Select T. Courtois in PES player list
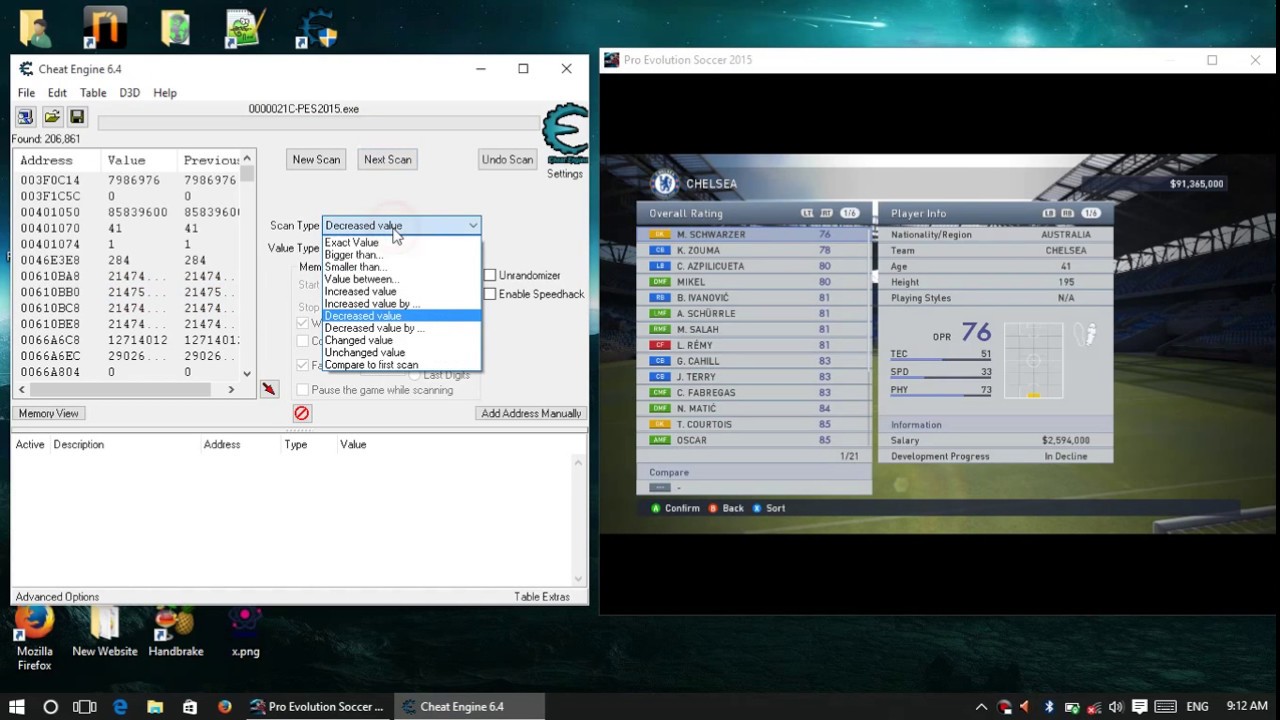 pos(753,424)
